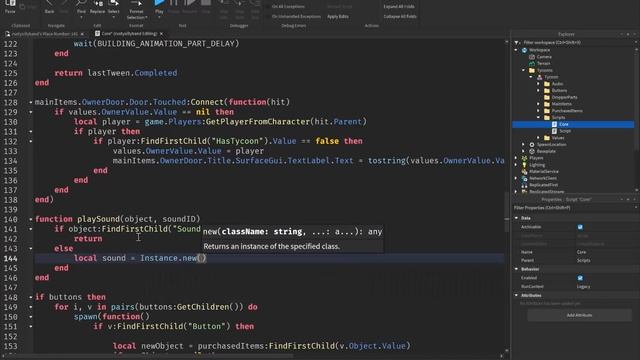Collapse the Workspace tree node
This screenshot has height=360, width=640.
point(516,50)
